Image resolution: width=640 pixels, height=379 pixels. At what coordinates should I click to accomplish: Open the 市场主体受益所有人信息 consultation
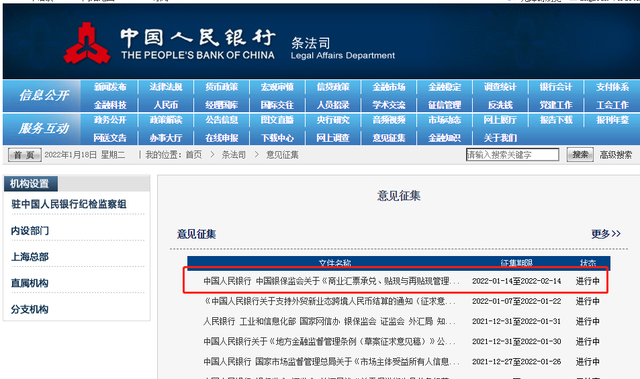point(331,361)
